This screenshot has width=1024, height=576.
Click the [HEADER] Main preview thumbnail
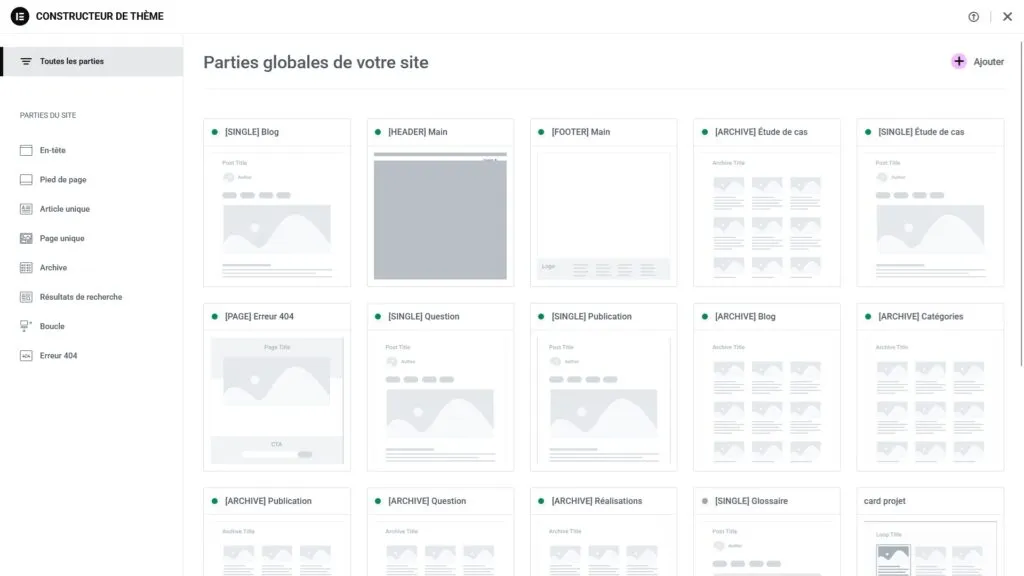click(440, 212)
